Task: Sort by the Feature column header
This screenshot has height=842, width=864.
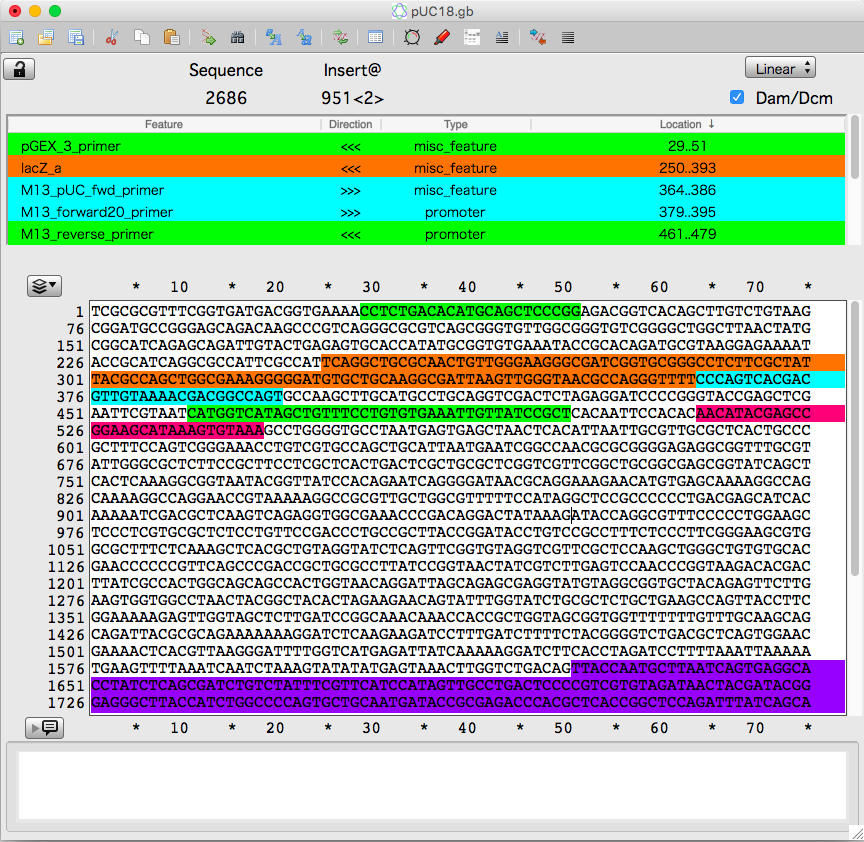Action: (x=164, y=124)
